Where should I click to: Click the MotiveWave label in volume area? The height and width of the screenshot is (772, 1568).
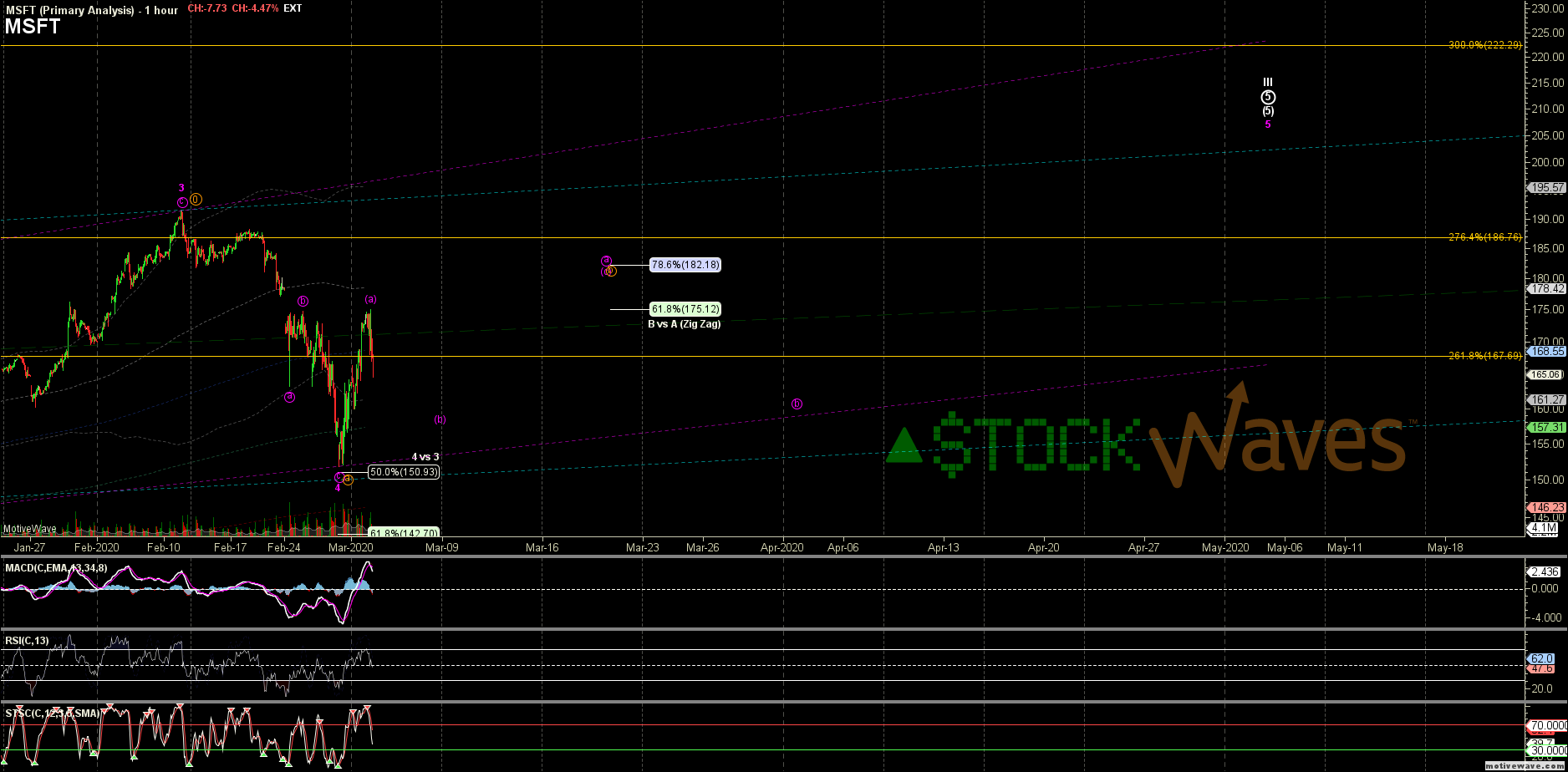(29, 529)
